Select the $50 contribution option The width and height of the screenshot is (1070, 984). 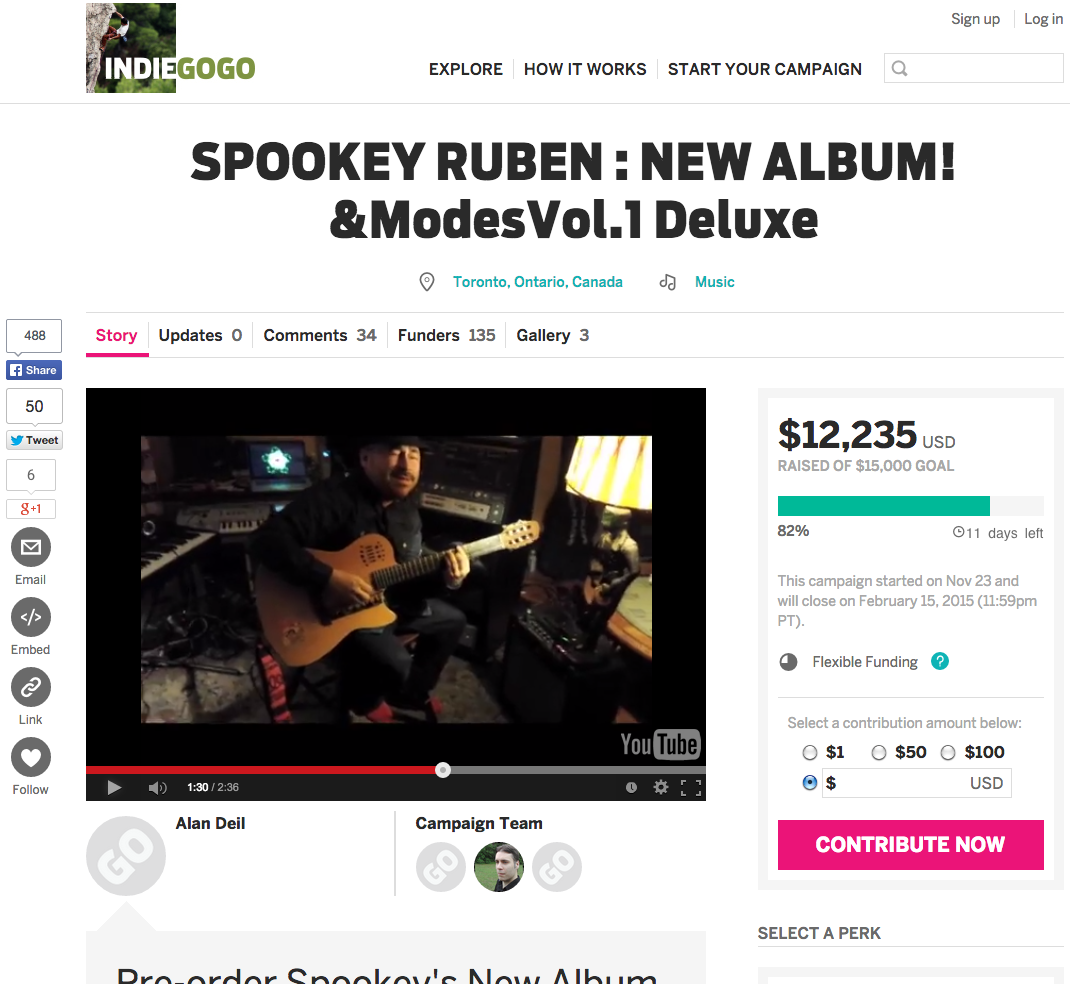point(879,753)
